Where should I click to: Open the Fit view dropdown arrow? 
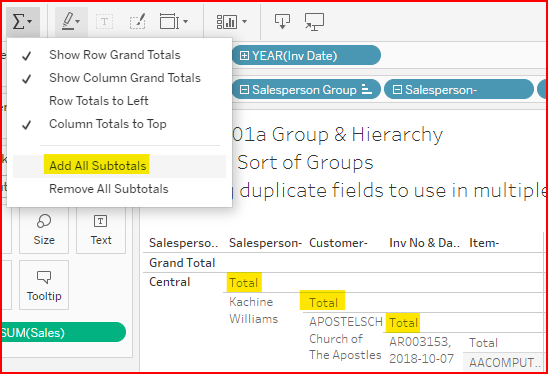point(186,22)
